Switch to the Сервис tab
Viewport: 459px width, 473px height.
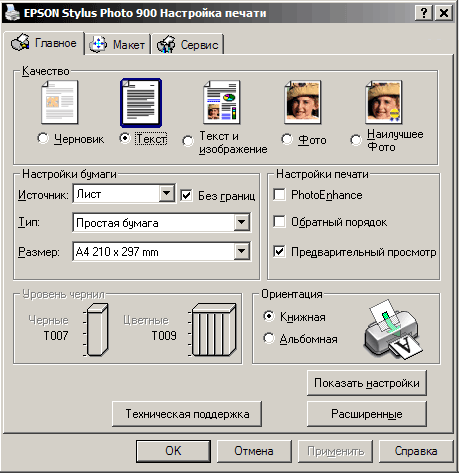[x=188, y=44]
